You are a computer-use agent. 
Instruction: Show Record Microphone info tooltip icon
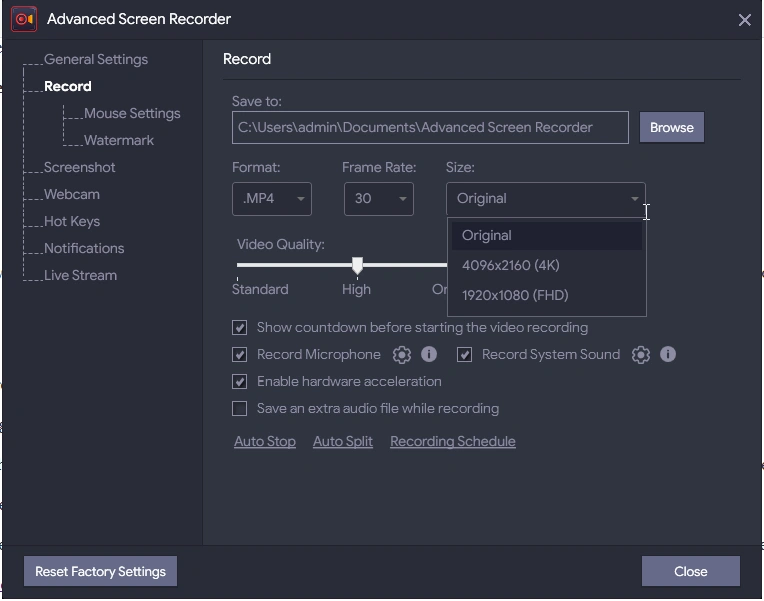tap(429, 354)
